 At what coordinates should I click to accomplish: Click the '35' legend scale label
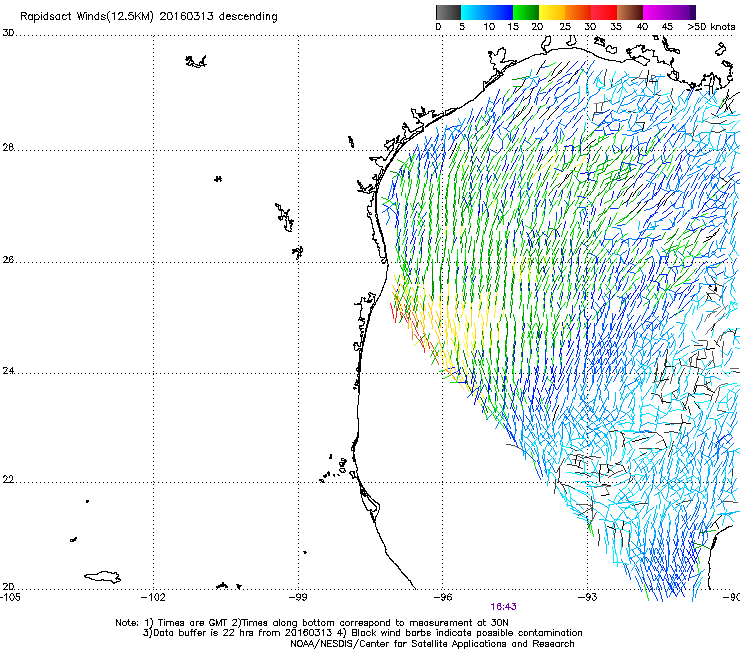[616, 27]
